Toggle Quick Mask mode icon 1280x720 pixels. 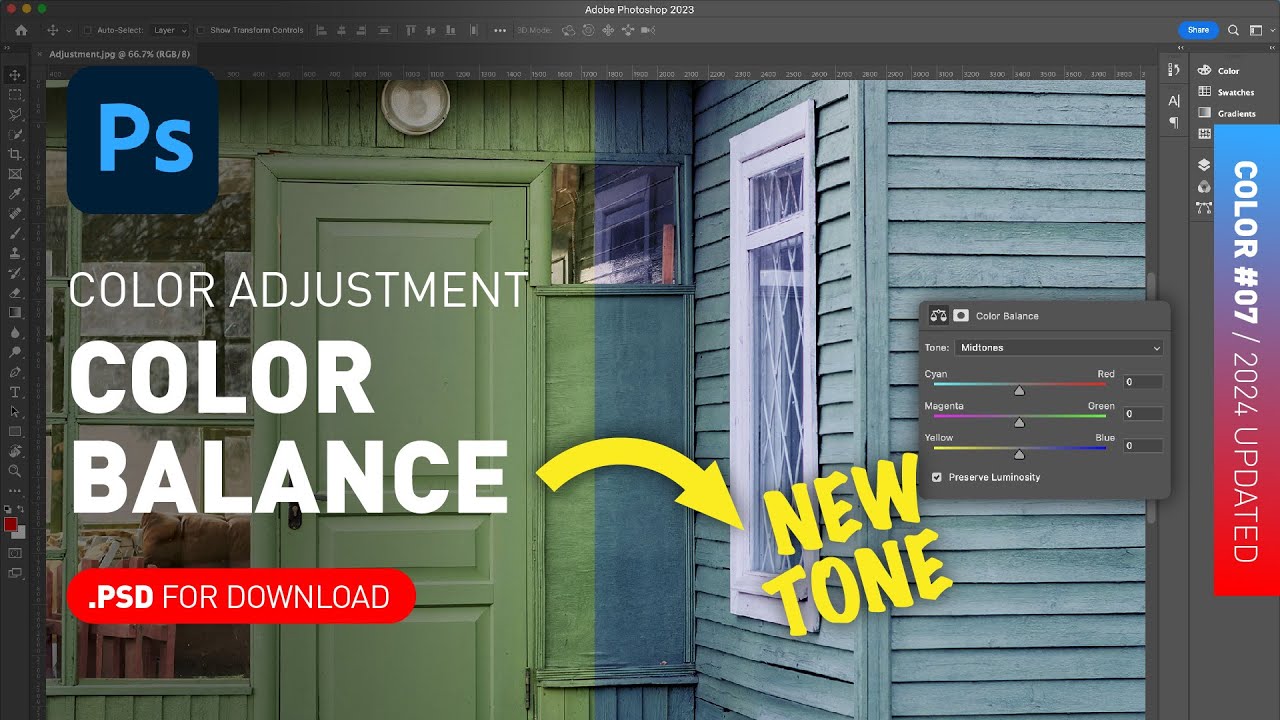point(15,552)
